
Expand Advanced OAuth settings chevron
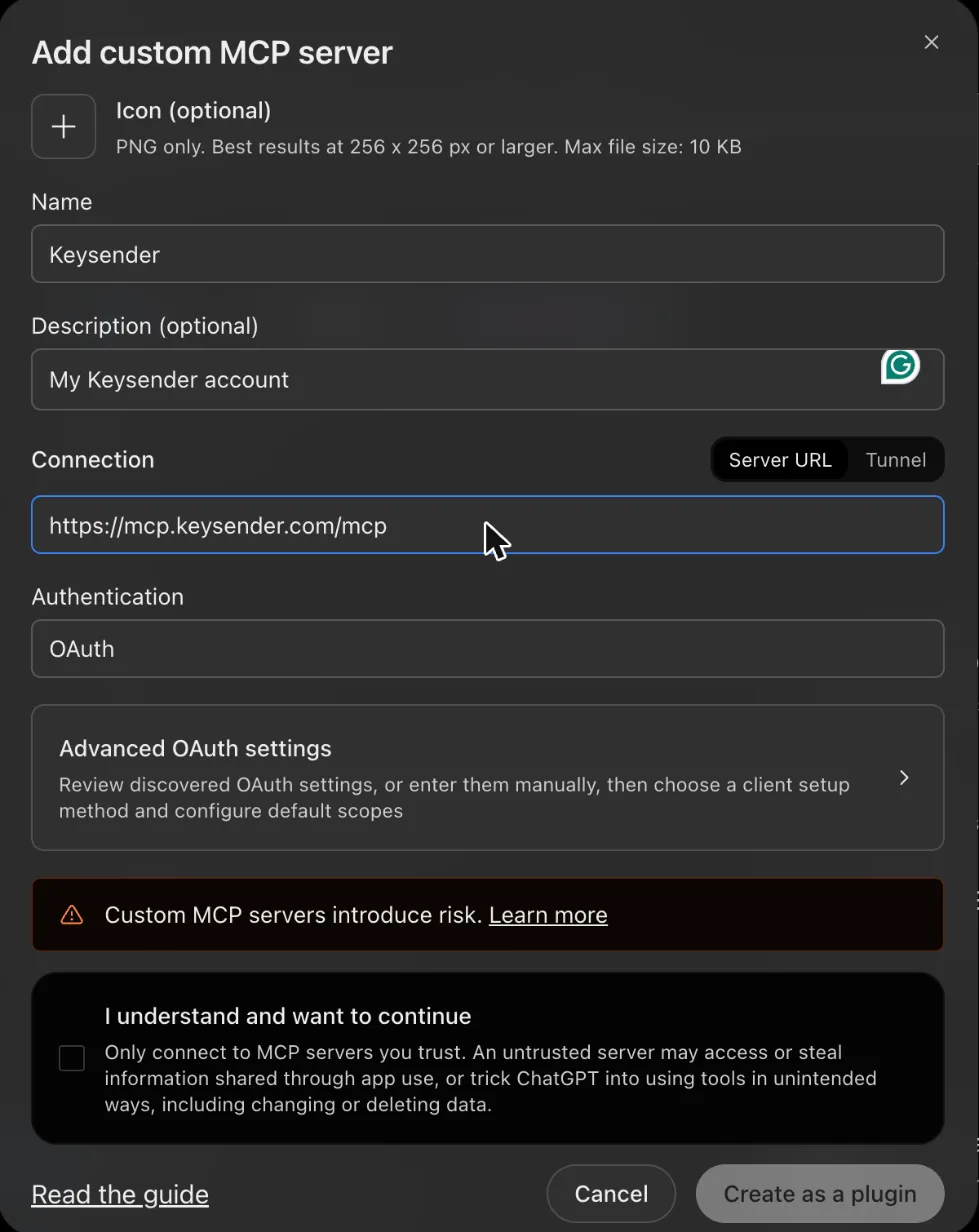click(904, 778)
